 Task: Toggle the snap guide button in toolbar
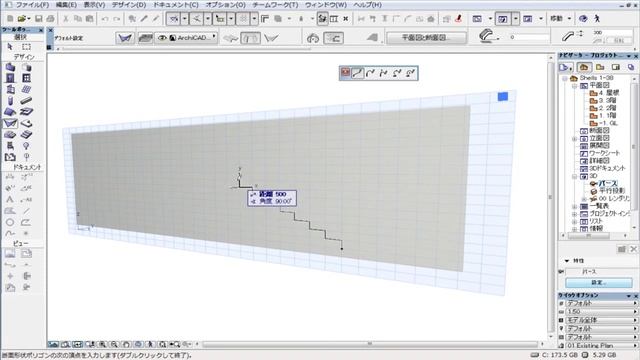tap(197, 19)
